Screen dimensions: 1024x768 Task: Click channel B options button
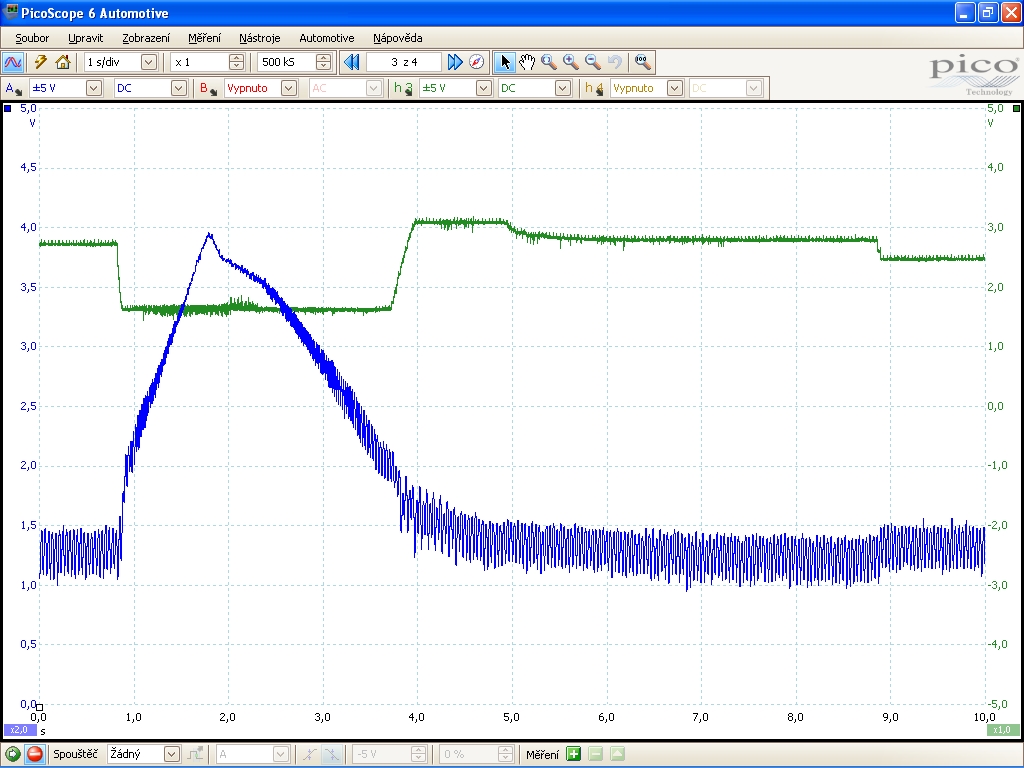208,88
